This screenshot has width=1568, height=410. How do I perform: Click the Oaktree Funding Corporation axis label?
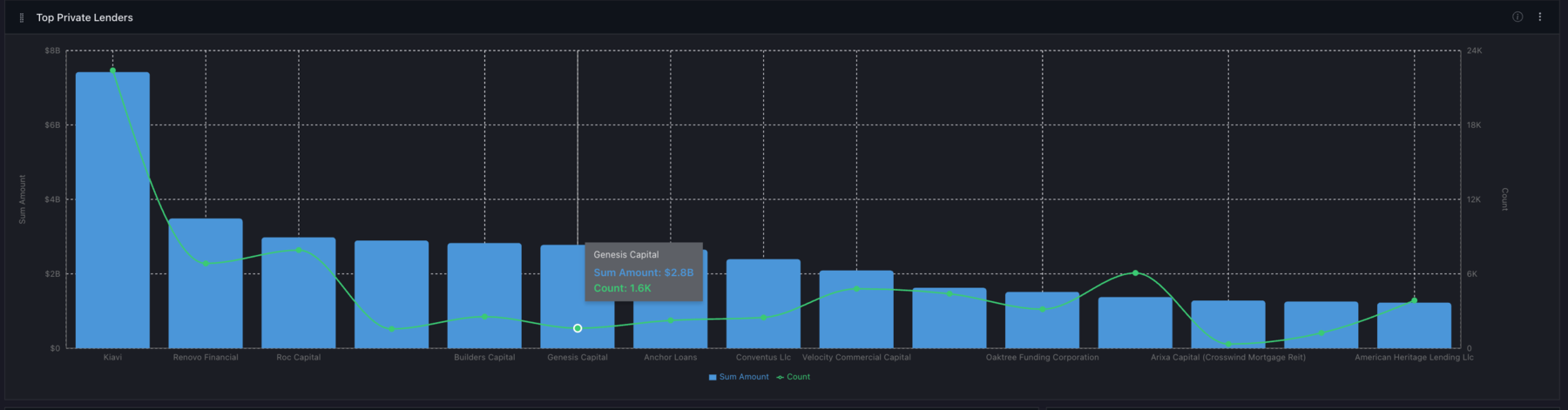click(x=1042, y=358)
